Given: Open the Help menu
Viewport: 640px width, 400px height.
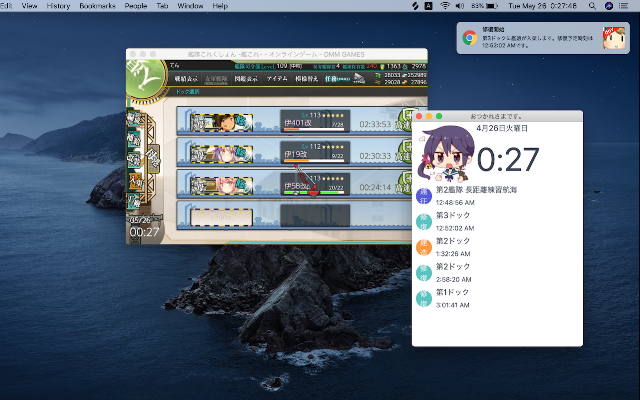Looking at the screenshot, I should coord(220,6).
